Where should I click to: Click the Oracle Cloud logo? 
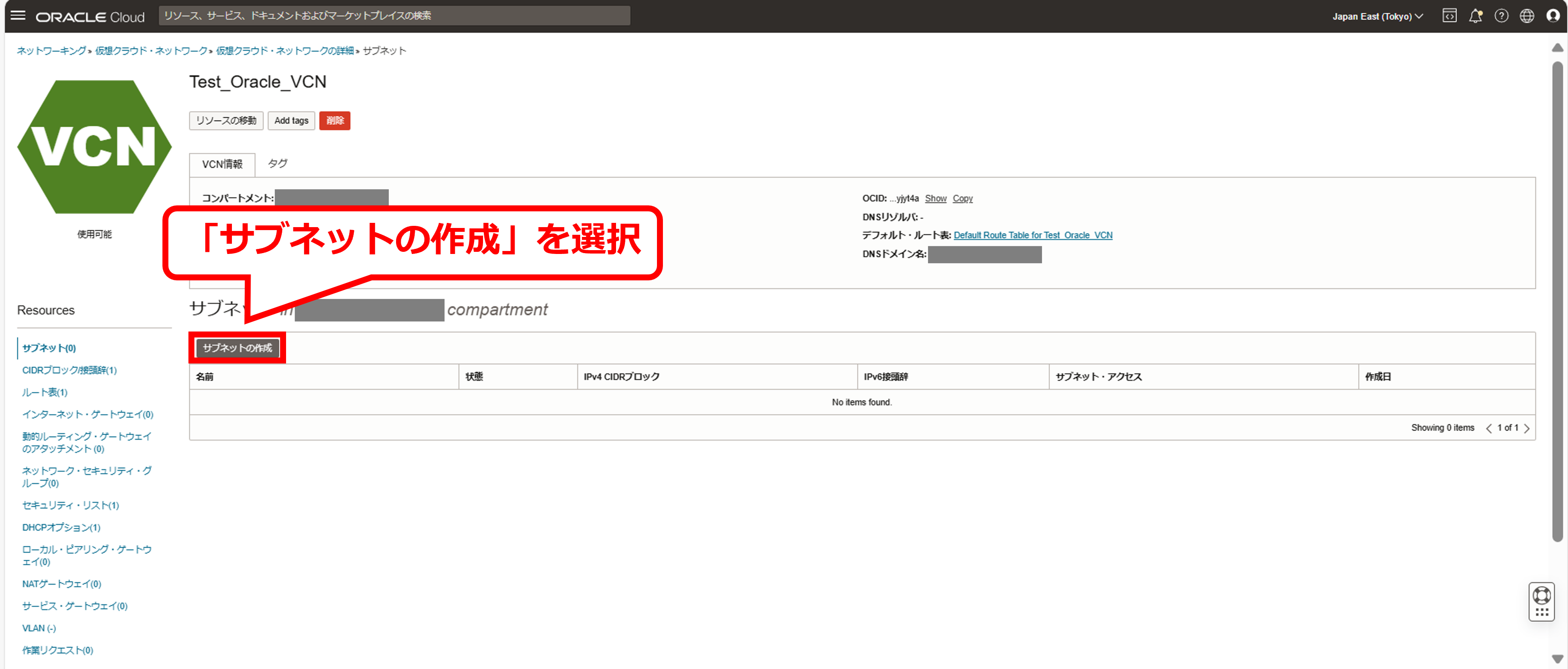click(90, 17)
